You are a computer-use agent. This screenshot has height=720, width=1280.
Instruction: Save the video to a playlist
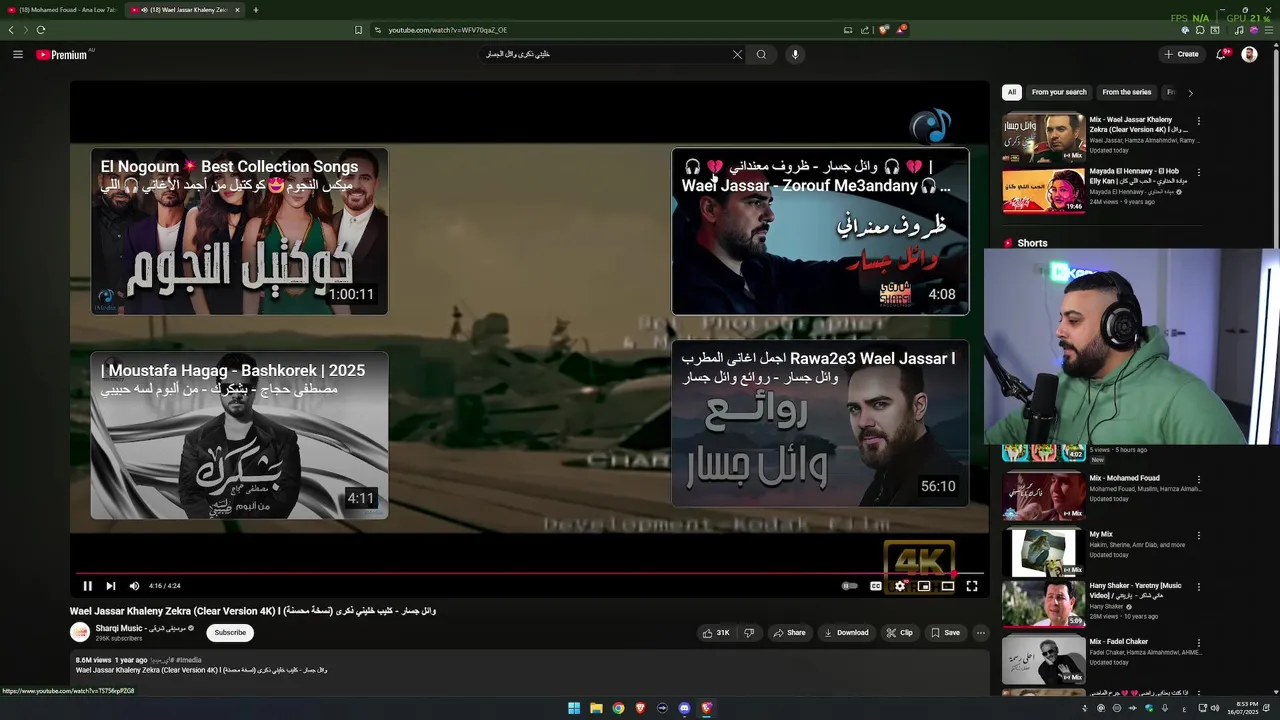[x=945, y=633]
